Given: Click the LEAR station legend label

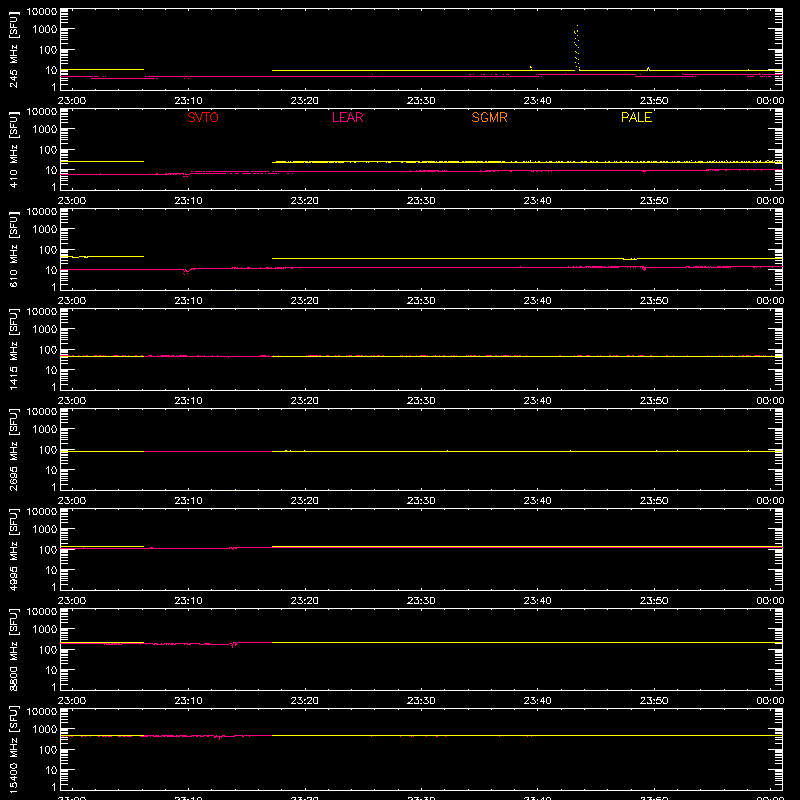Looking at the screenshot, I should [x=347, y=117].
